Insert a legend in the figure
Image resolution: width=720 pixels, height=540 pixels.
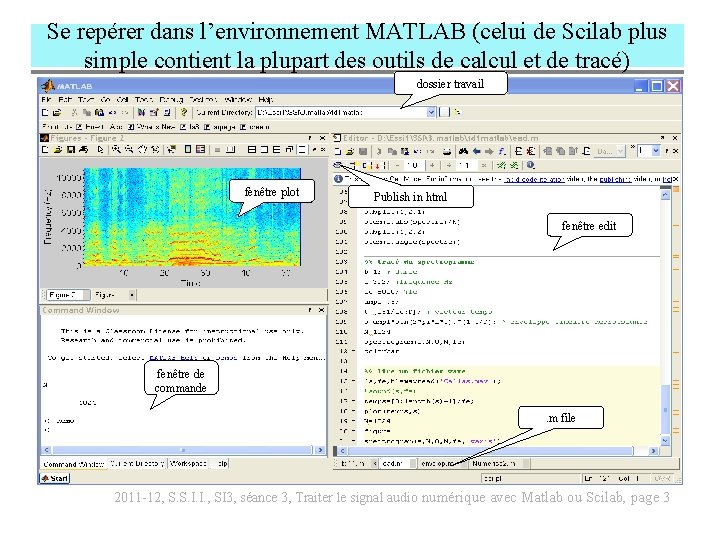pyautogui.click(x=201, y=150)
